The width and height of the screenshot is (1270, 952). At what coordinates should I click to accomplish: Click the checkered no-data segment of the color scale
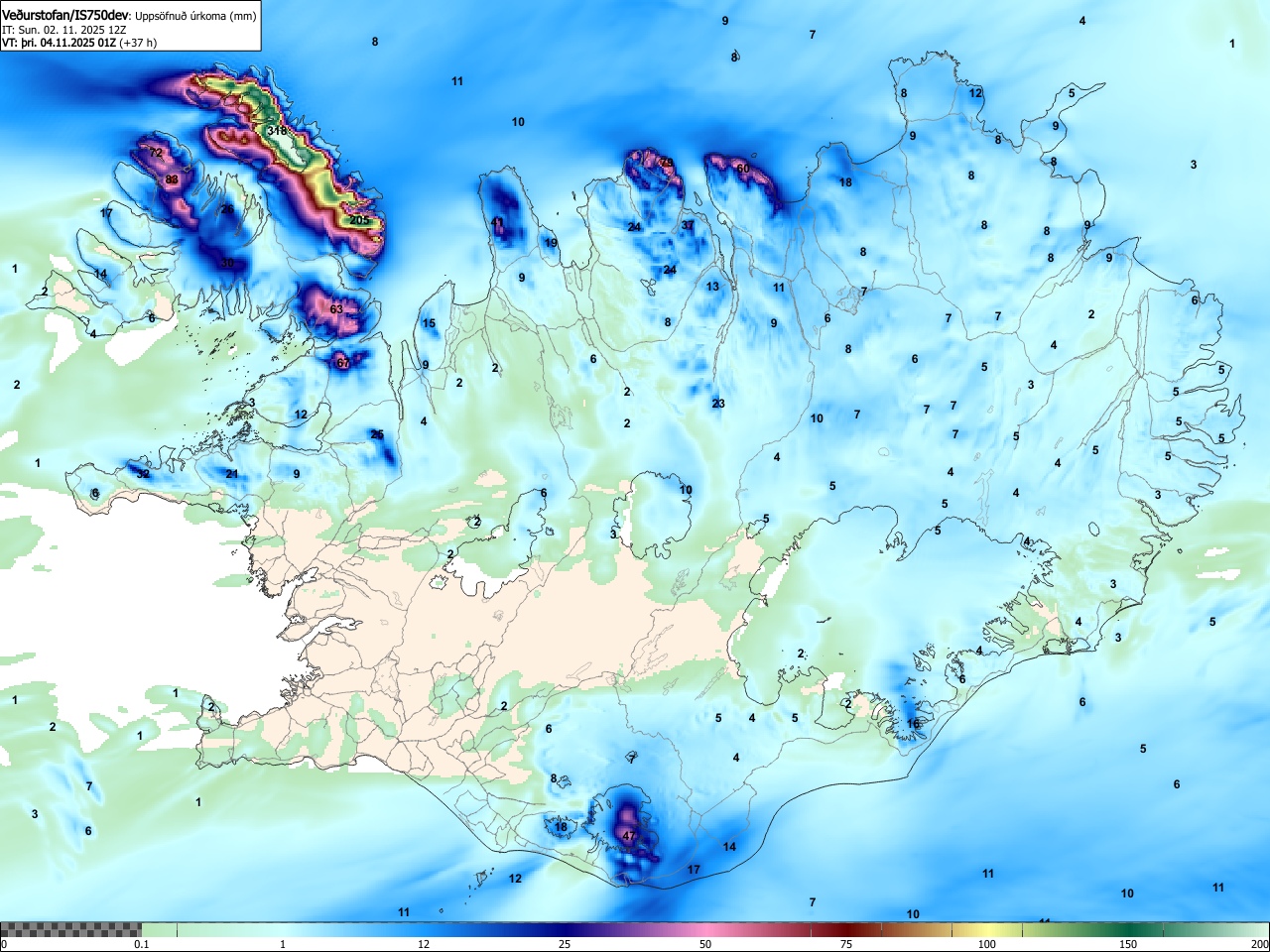(71, 930)
